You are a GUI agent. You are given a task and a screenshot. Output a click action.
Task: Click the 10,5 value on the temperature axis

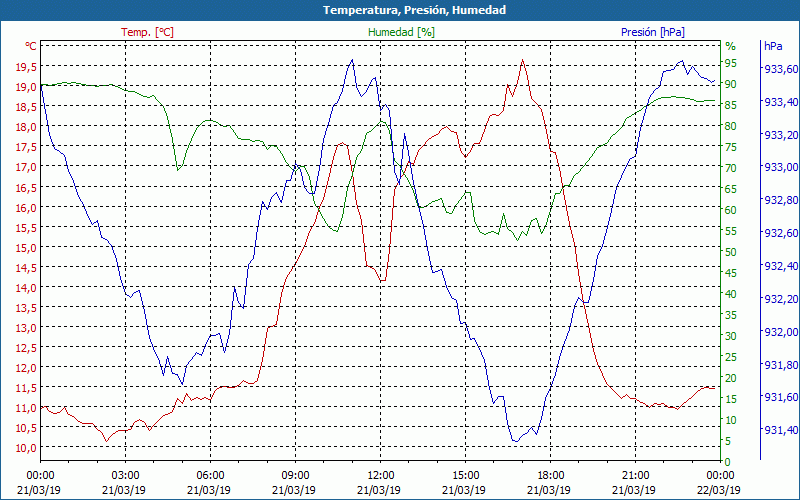coord(24,428)
